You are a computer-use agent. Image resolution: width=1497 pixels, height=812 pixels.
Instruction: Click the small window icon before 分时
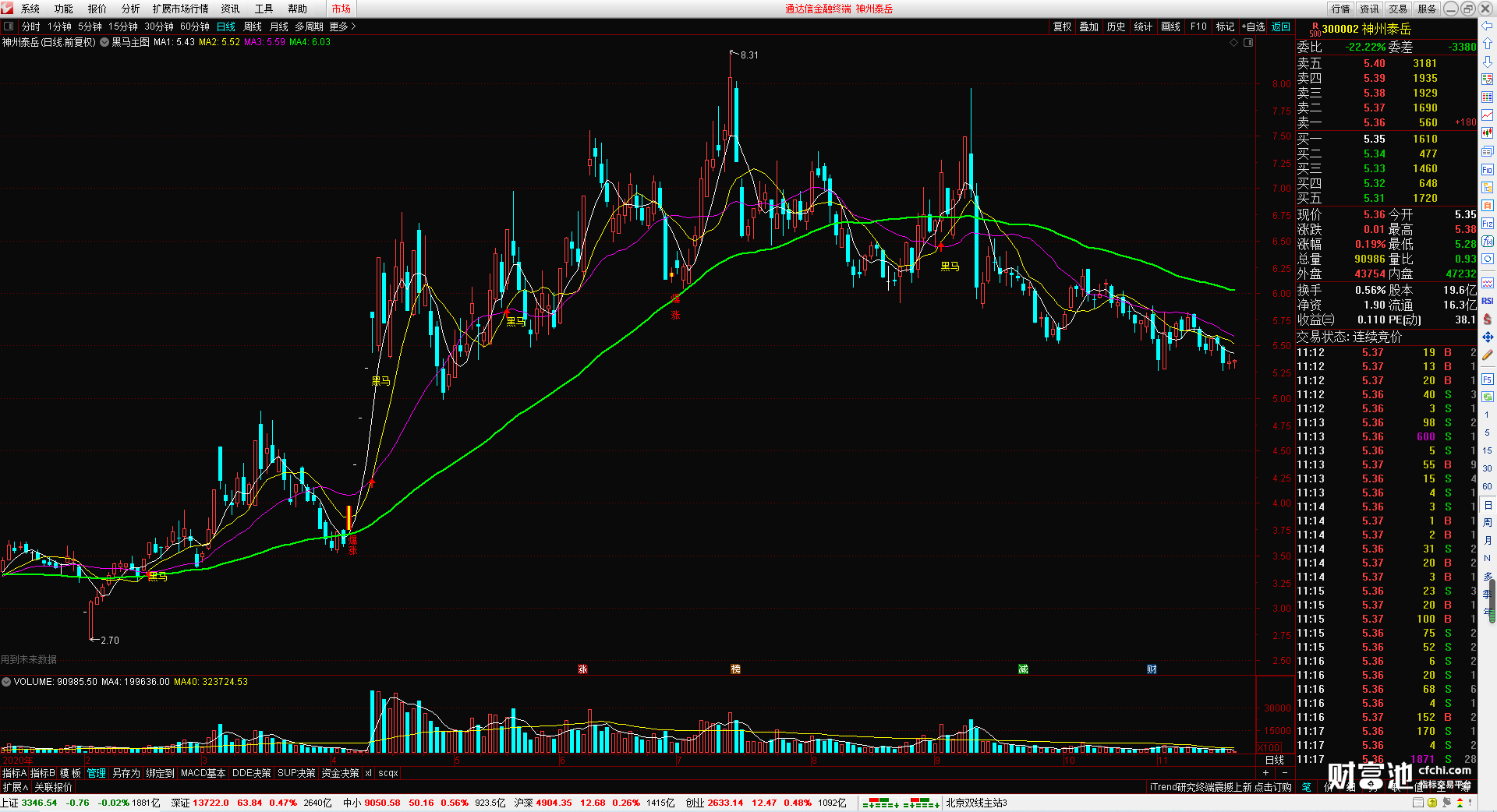click(x=9, y=26)
